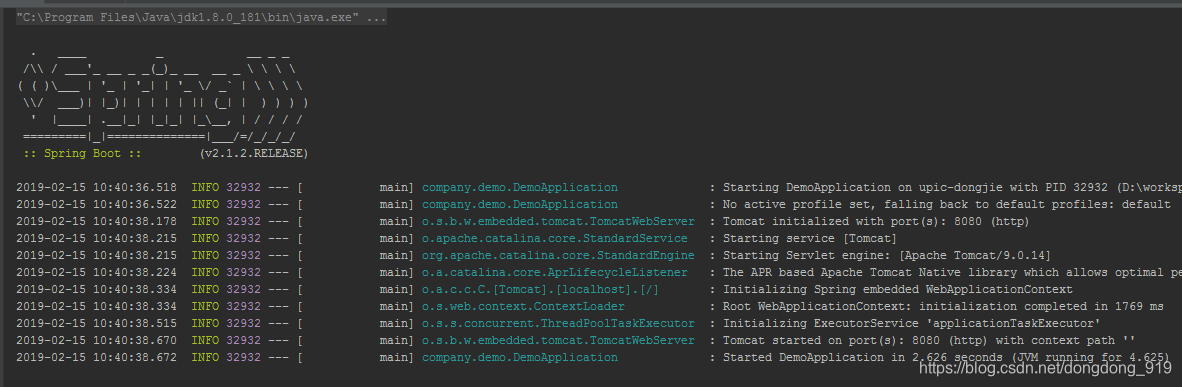Click the ":: Spring Boot ::" banner label
This screenshot has width=1182, height=387.
coord(82,153)
